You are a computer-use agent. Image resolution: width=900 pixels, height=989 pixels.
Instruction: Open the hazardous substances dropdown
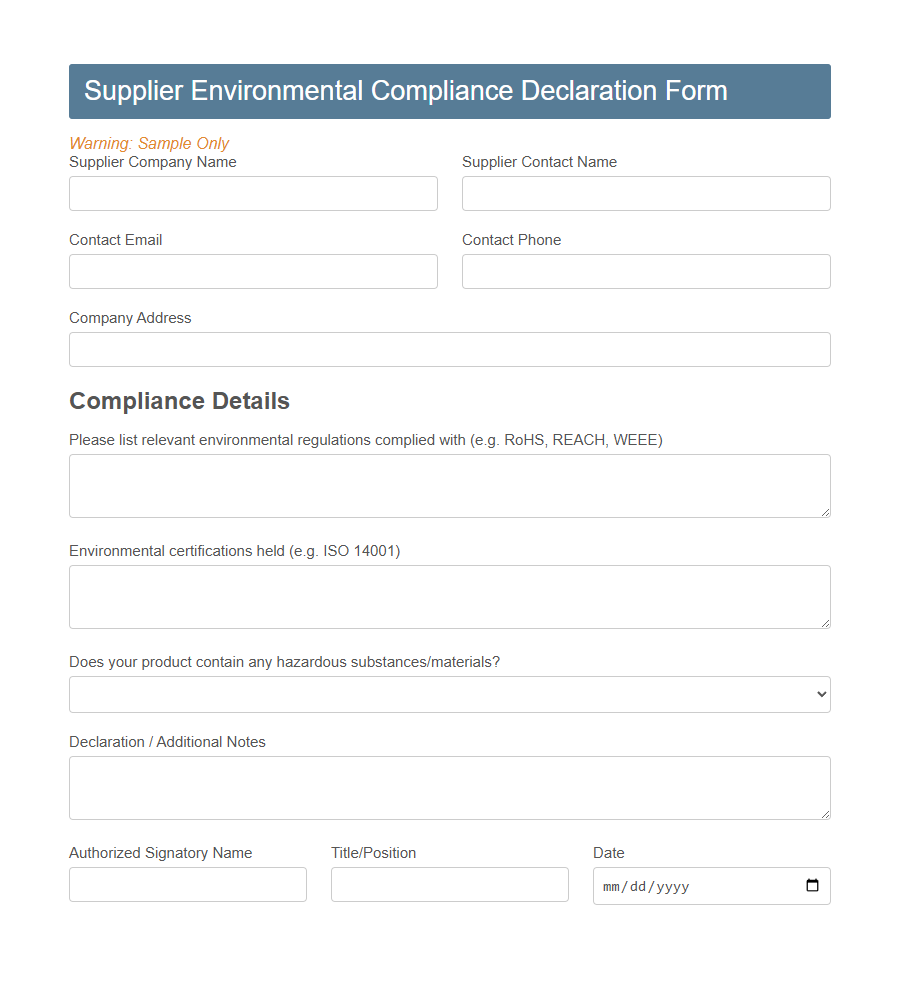[x=449, y=694]
